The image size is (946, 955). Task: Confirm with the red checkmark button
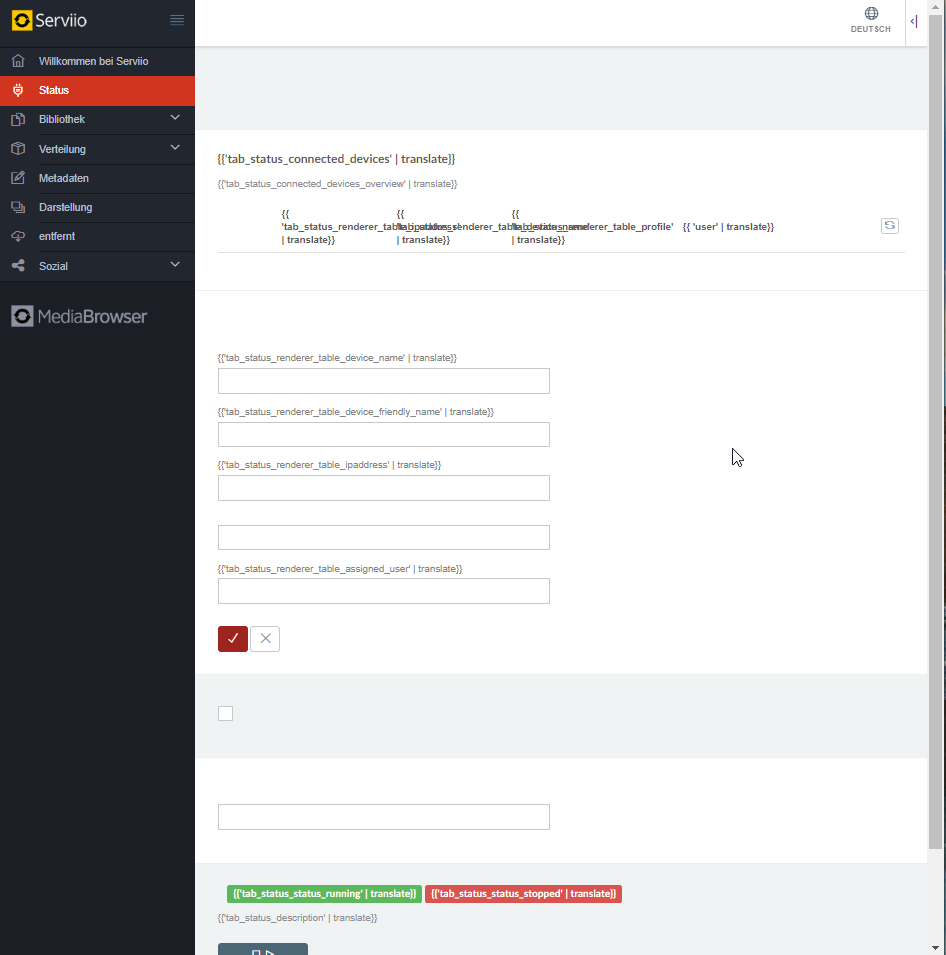(x=232, y=638)
